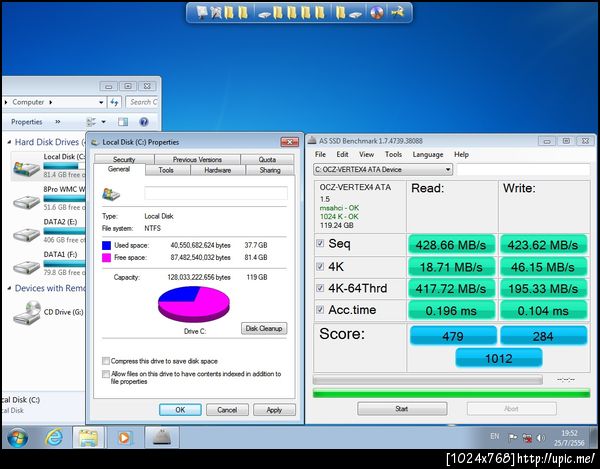Uncheck the Seq benchmark checkbox

(320, 243)
